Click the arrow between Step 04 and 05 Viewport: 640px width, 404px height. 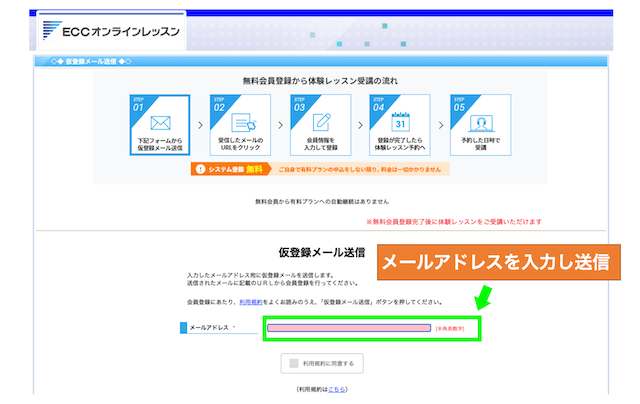coord(440,125)
